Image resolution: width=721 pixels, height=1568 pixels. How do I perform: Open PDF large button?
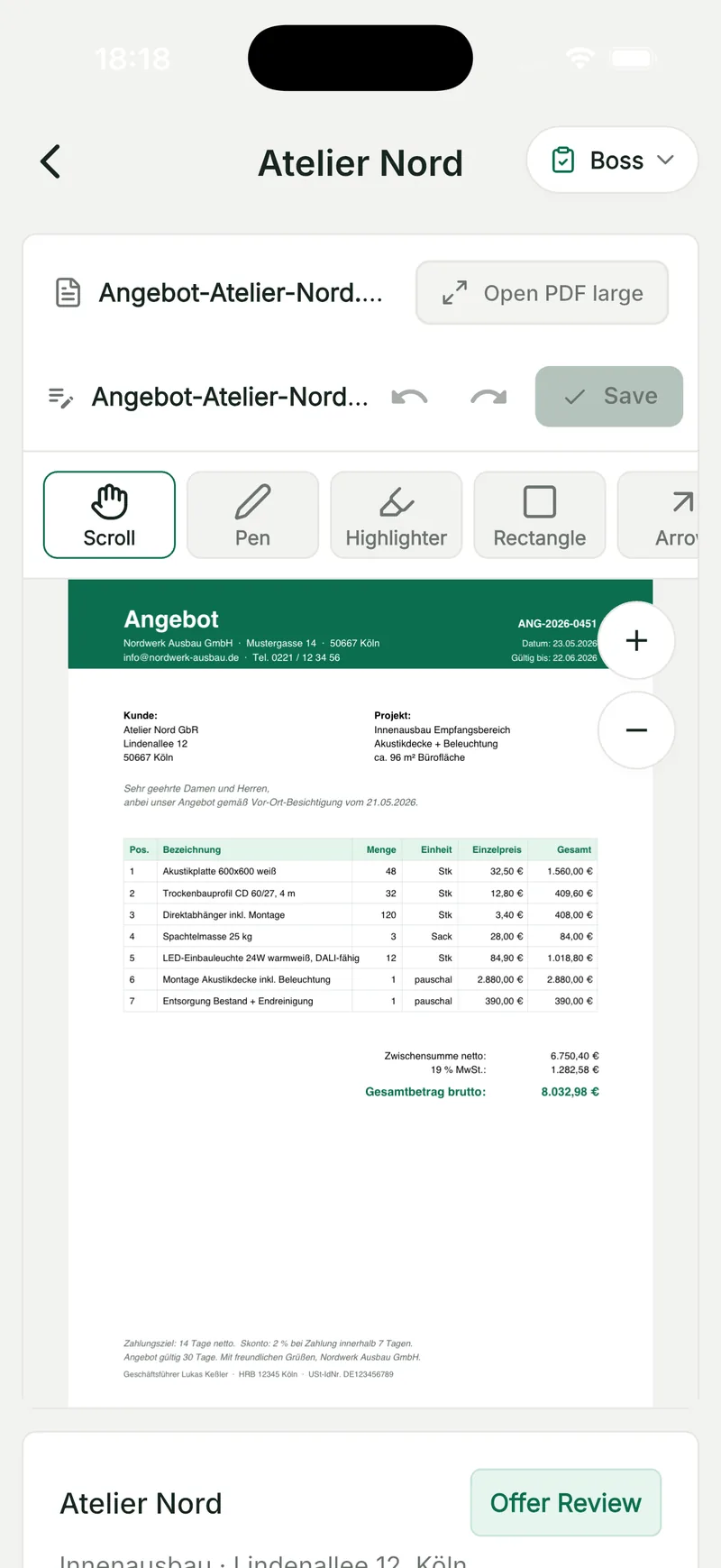[542, 292]
